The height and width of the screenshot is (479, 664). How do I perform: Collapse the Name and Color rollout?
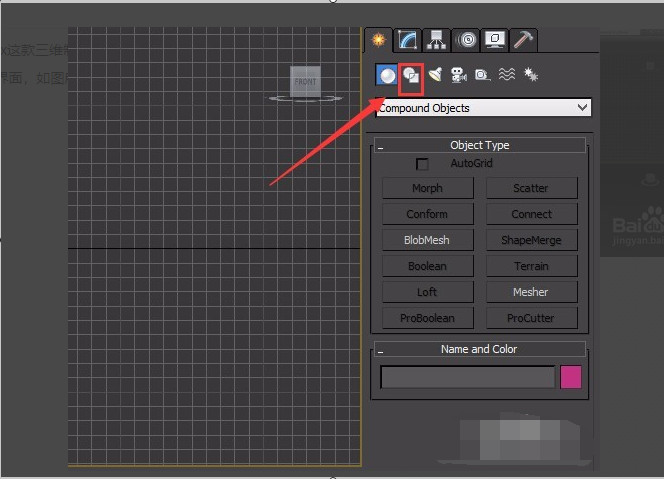pyautogui.click(x=480, y=349)
